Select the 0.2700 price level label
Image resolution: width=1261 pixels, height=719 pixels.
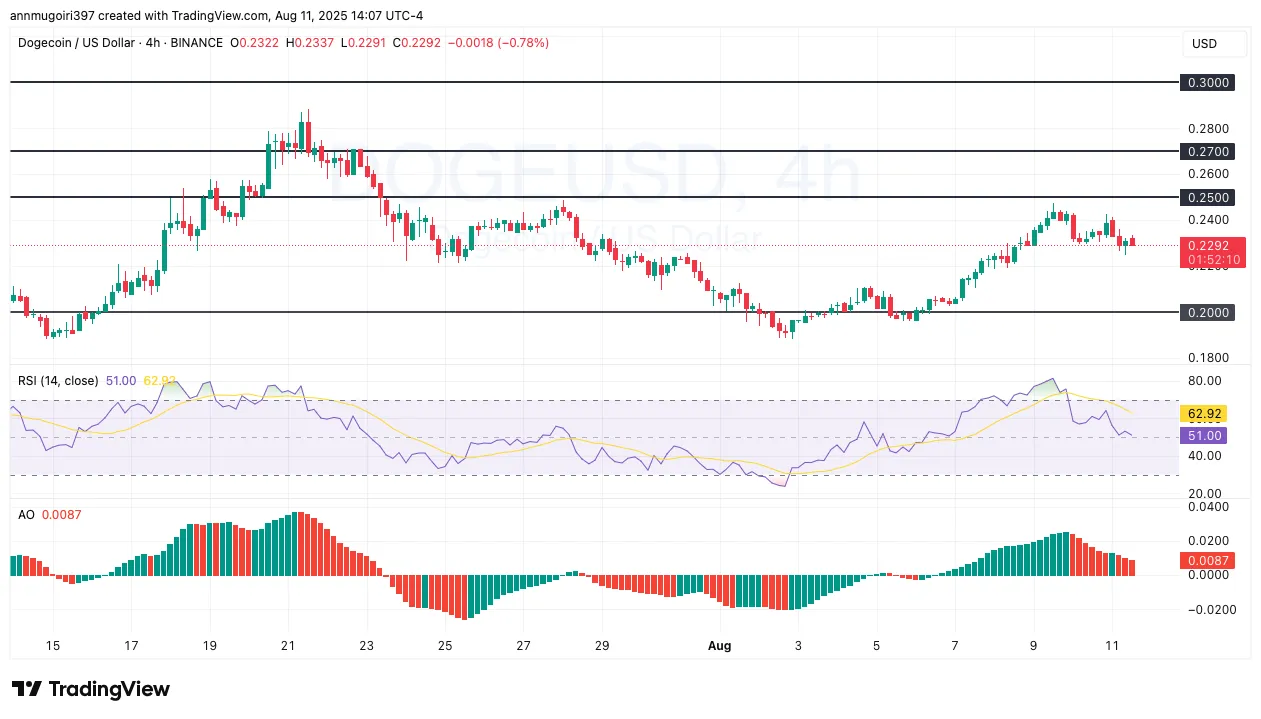1208,152
